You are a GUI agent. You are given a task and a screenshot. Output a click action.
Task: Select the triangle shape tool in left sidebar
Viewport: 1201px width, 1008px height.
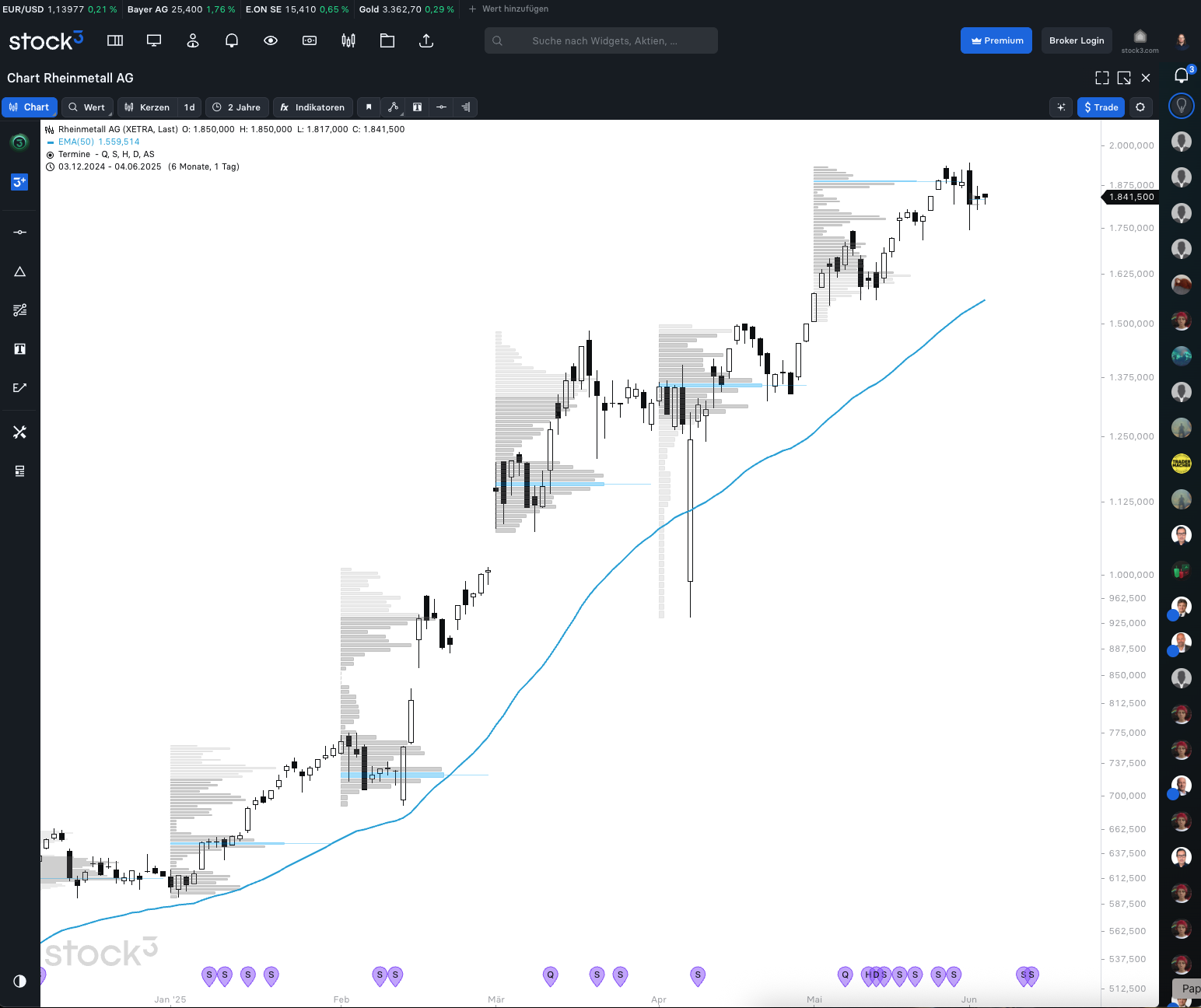click(19, 271)
